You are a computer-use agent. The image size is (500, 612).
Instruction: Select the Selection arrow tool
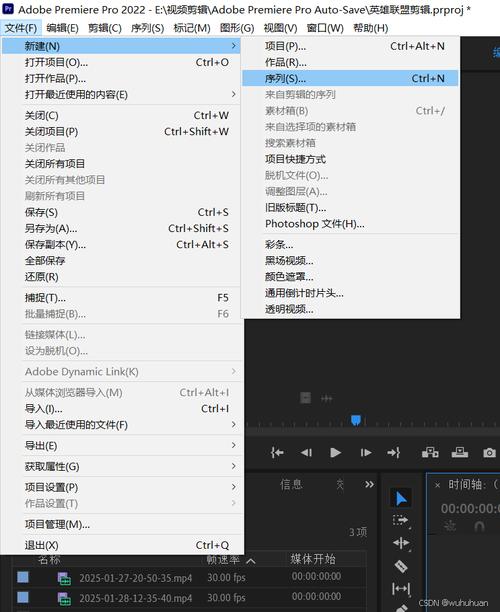(x=401, y=498)
